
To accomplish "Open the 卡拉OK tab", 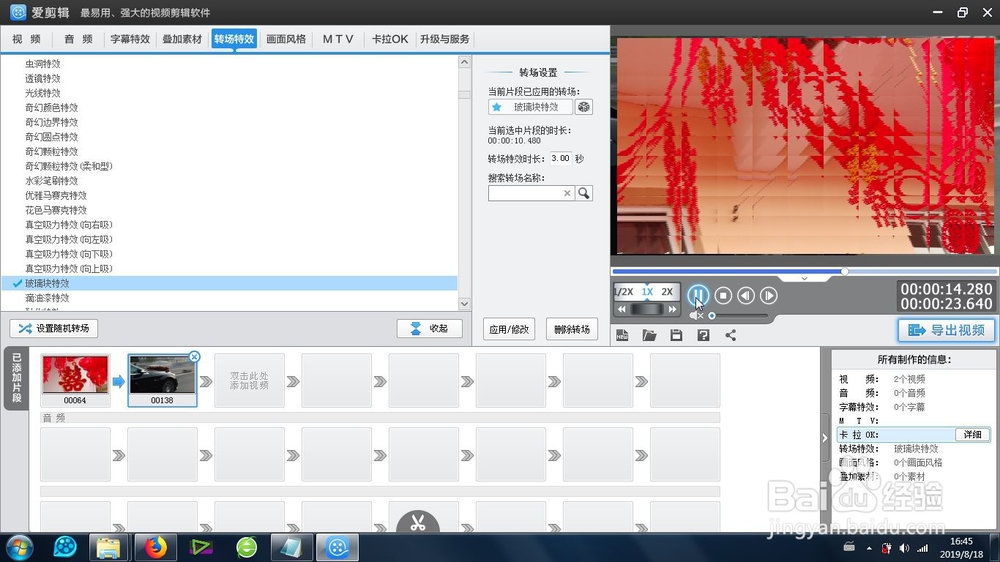I will [x=390, y=39].
